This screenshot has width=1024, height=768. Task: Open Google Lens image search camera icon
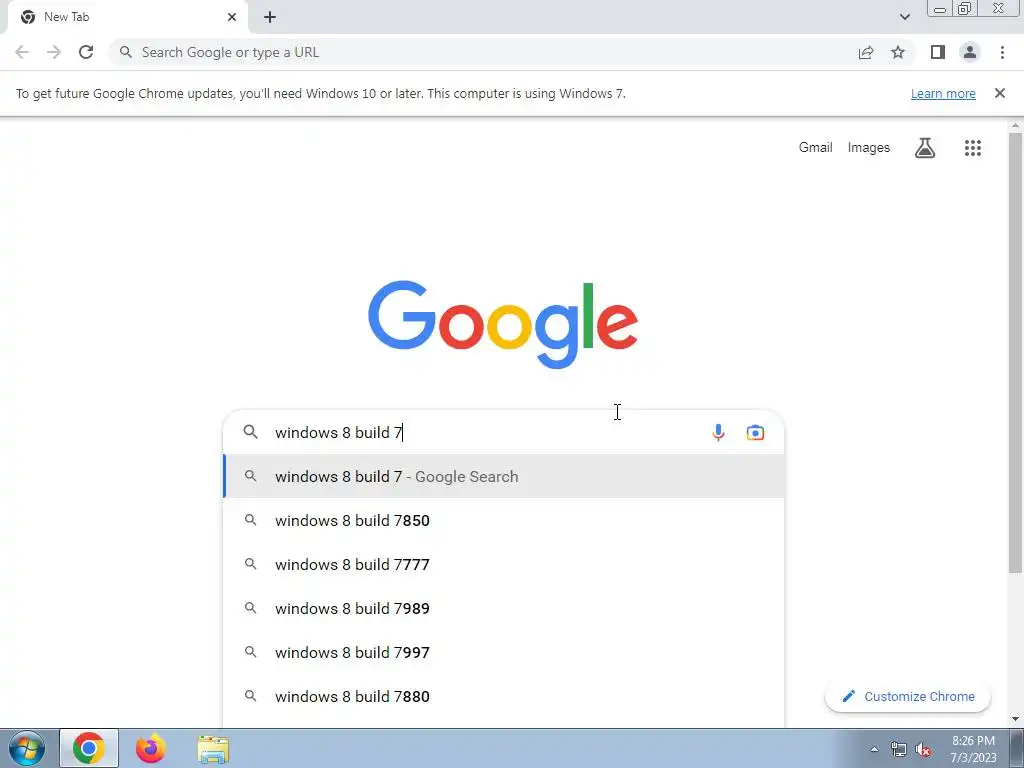[755, 433]
